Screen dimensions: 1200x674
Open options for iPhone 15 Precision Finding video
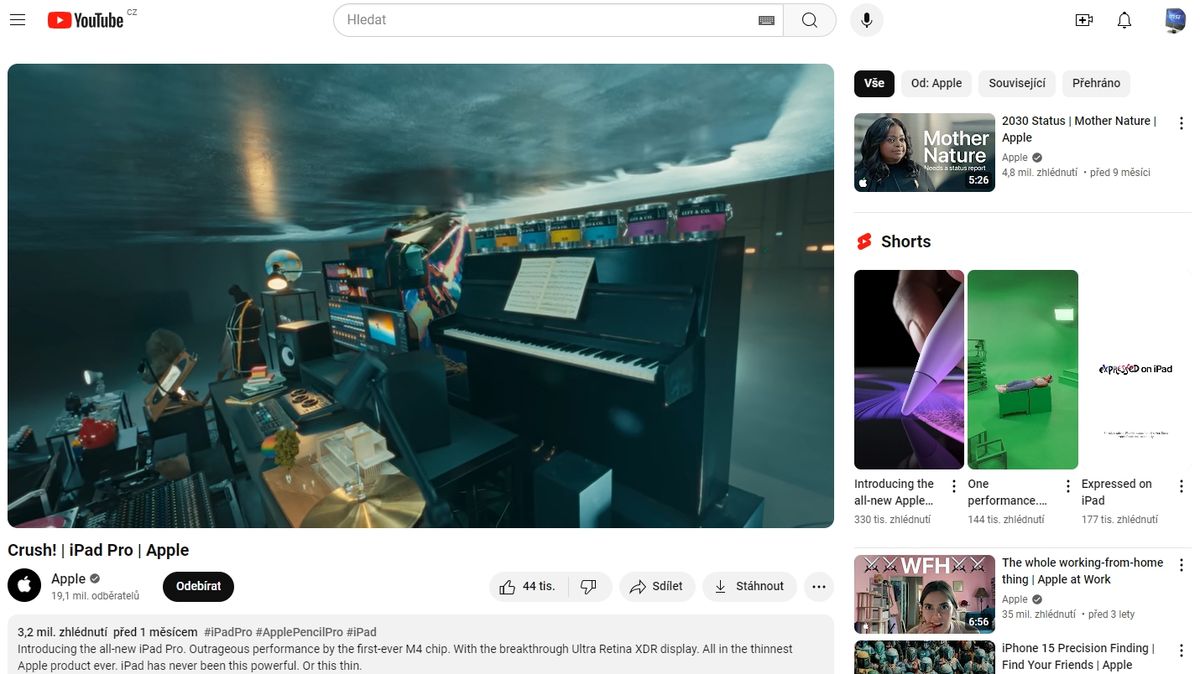[1182, 650]
